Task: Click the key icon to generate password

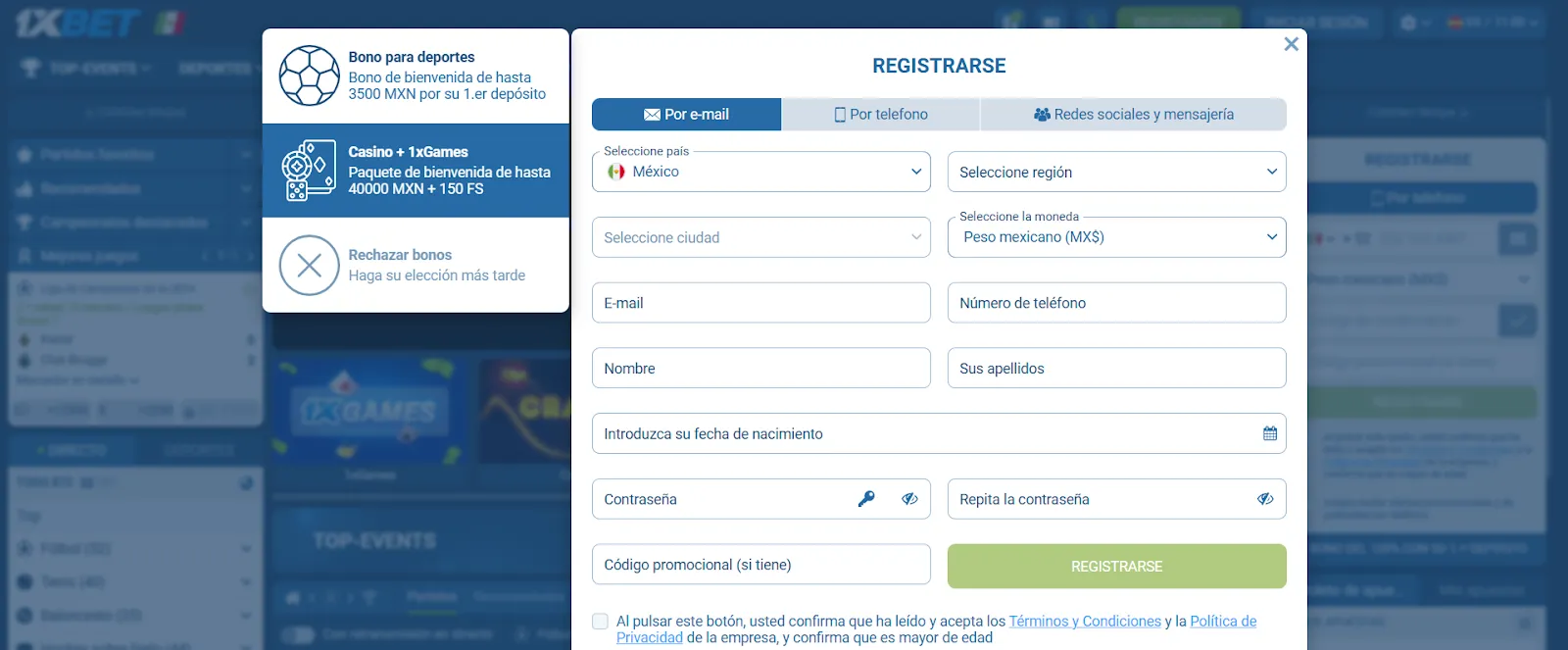Action: pos(866,499)
